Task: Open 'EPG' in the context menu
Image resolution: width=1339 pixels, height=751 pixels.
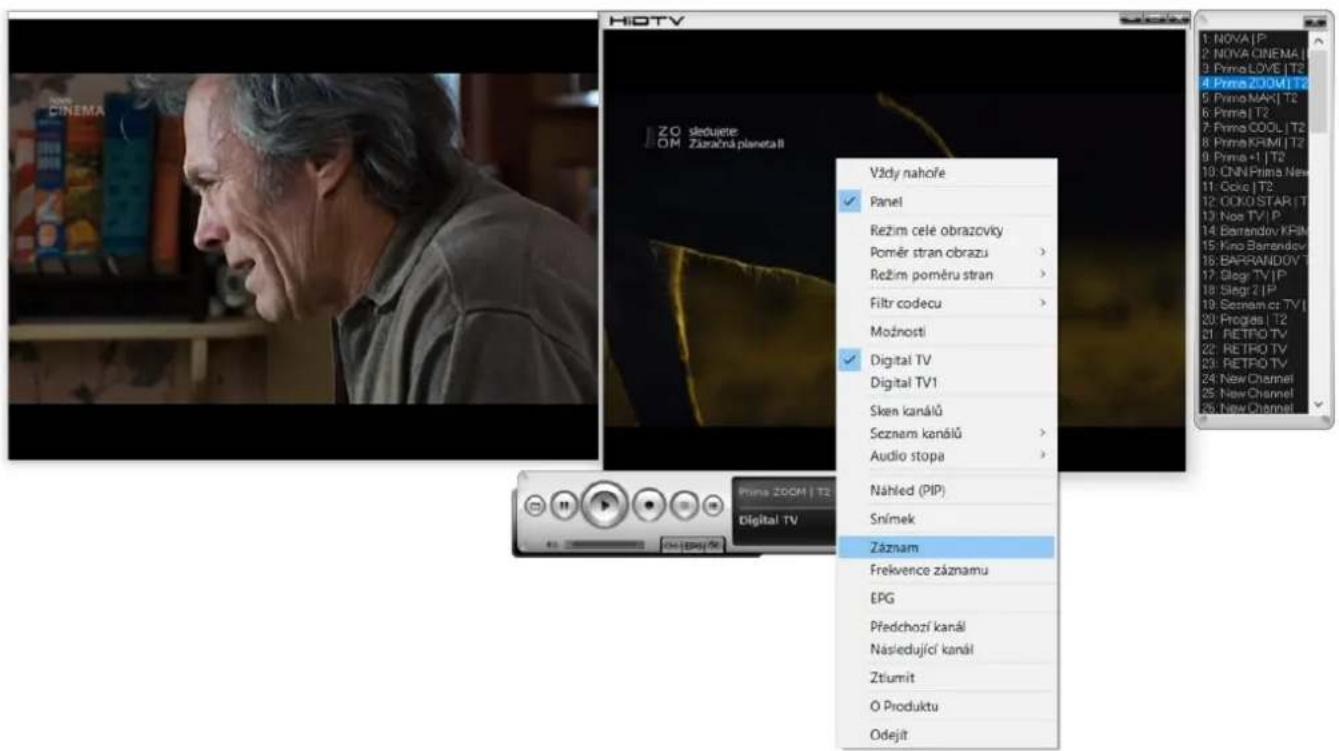Action: (x=946, y=598)
